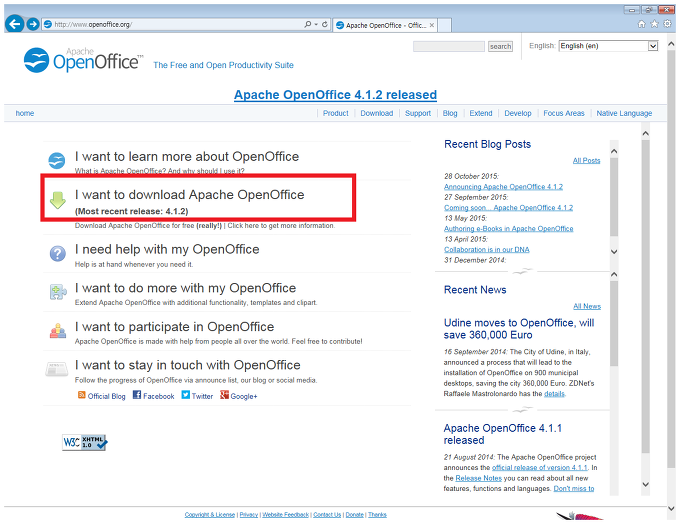Image resolution: width=680 pixels, height=524 pixels.
Task: Open the Release Notes link
Action: click(478, 478)
